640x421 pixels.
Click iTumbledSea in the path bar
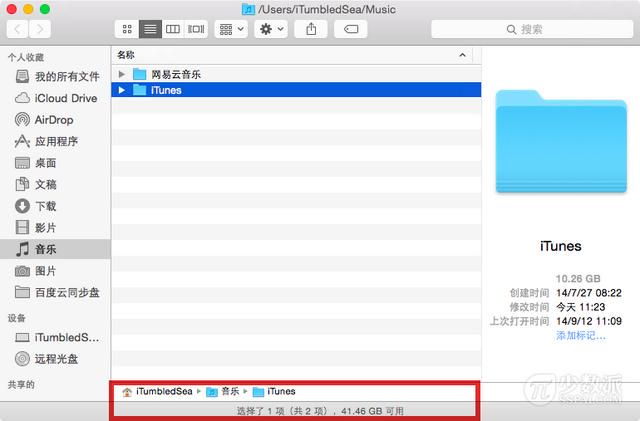click(158, 392)
